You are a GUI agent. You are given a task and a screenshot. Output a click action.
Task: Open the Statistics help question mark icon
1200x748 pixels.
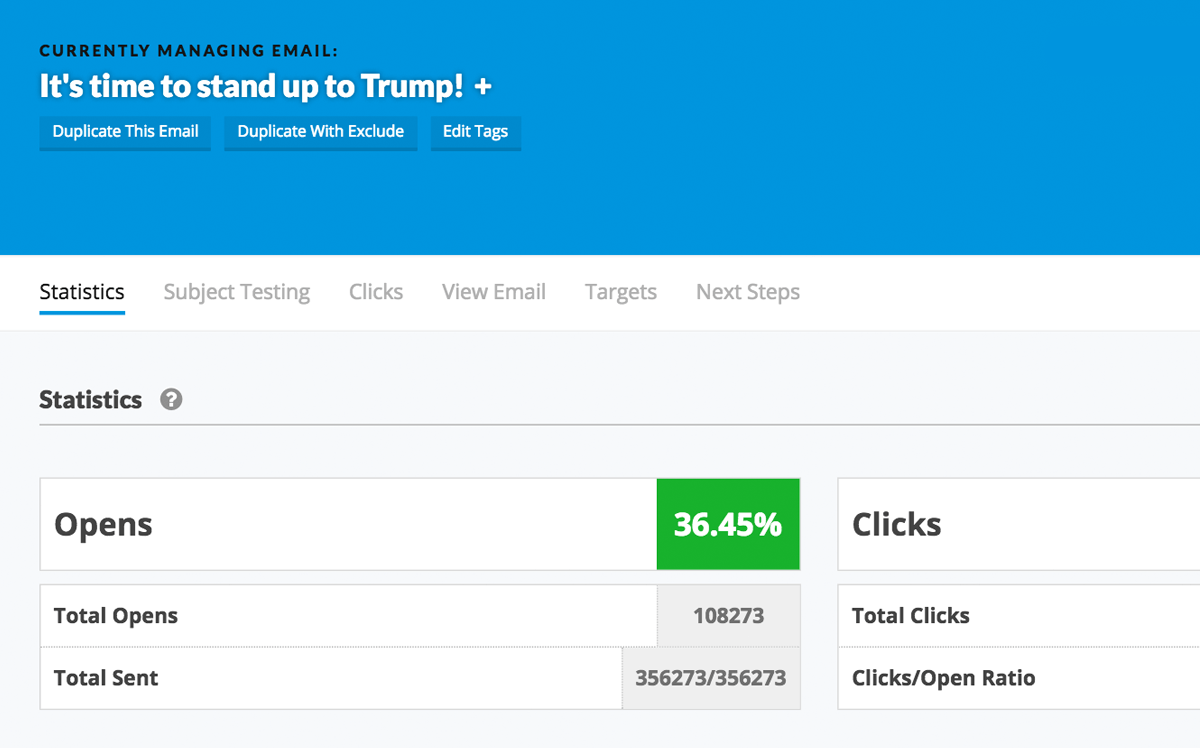(x=171, y=400)
